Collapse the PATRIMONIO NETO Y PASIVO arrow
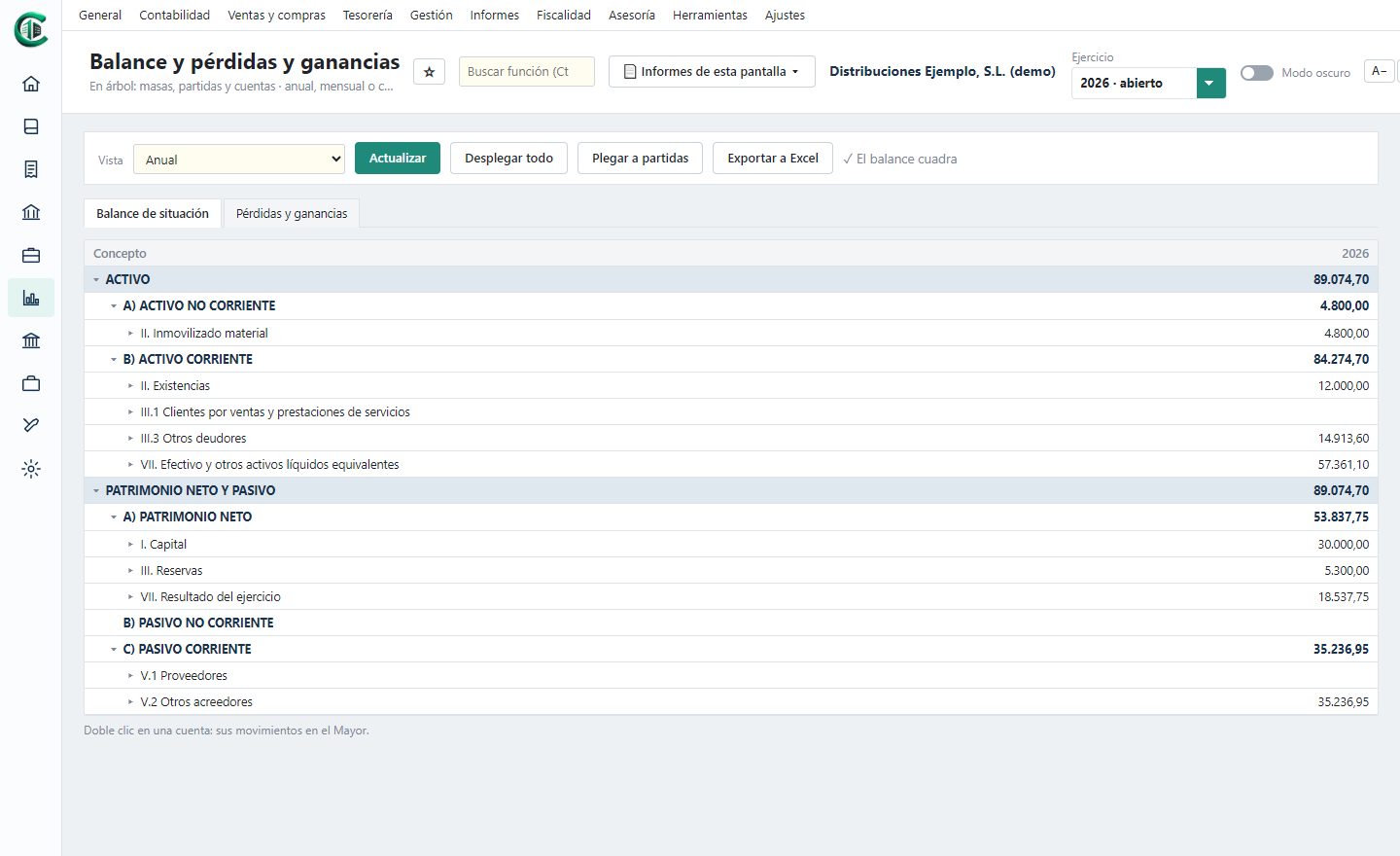The width and height of the screenshot is (1400, 856). (96, 491)
